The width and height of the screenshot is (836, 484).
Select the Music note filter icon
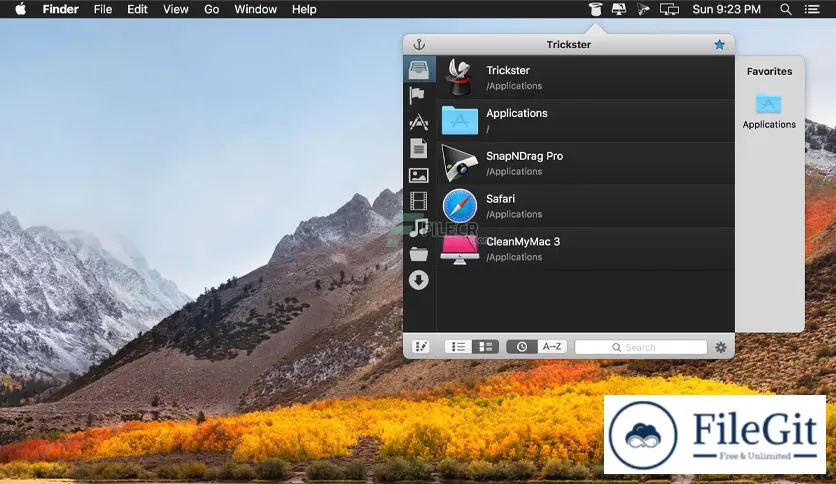419,228
